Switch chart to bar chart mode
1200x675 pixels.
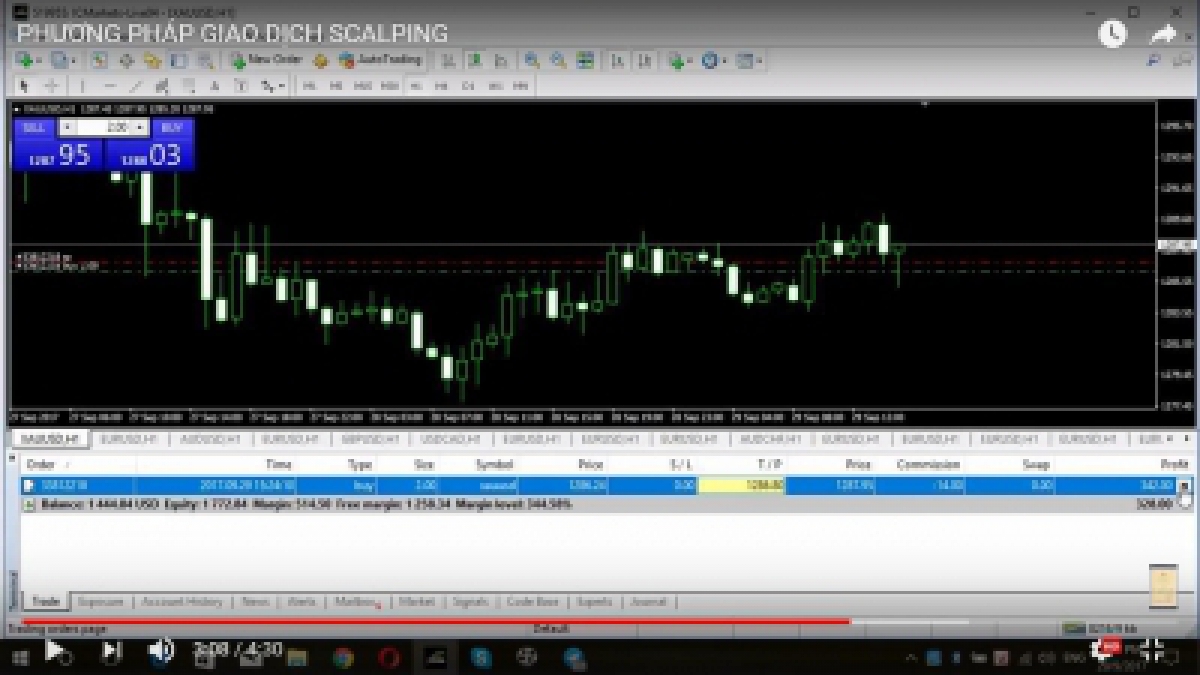coord(448,61)
